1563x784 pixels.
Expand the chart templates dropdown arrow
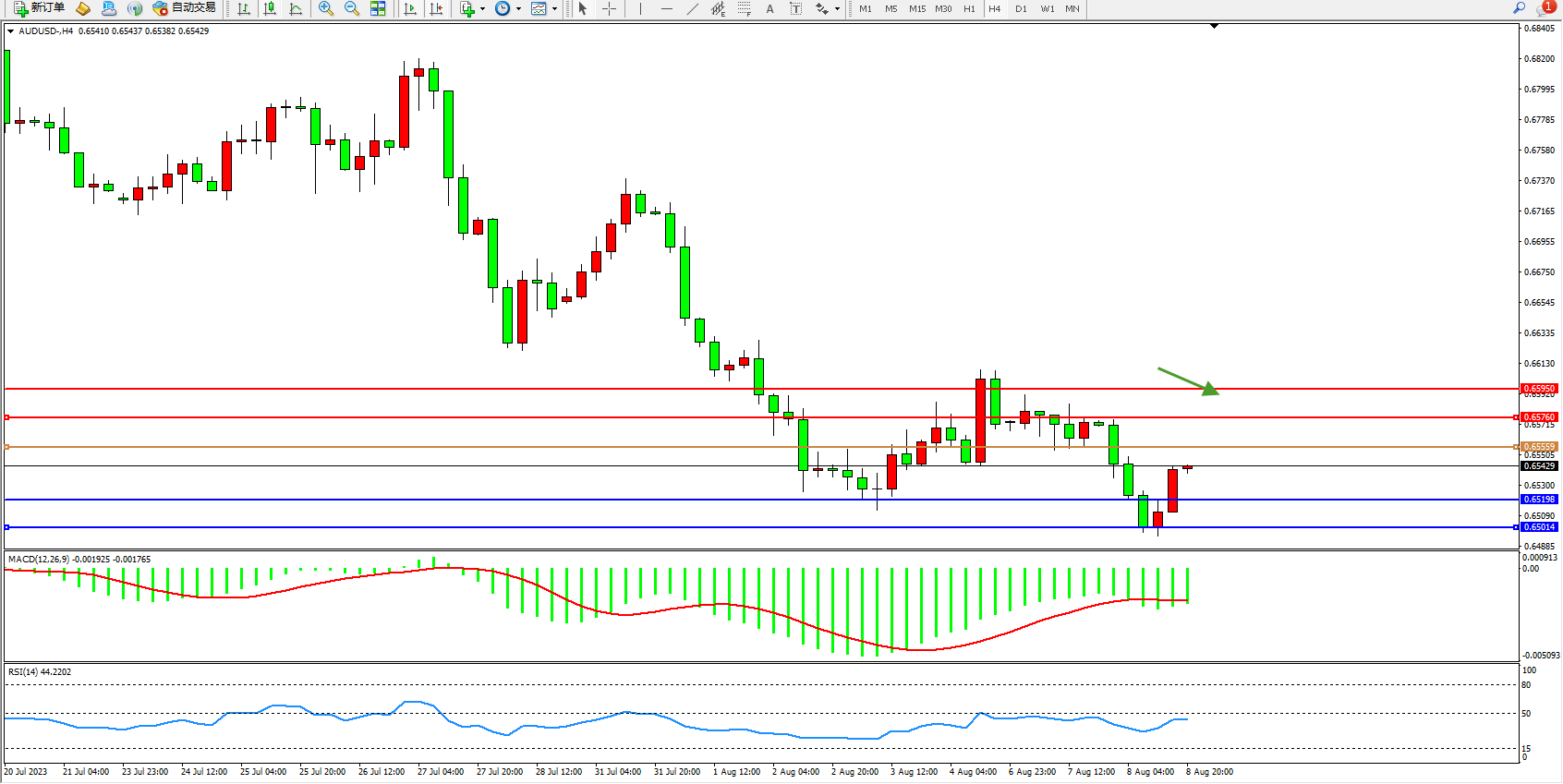coord(554,8)
